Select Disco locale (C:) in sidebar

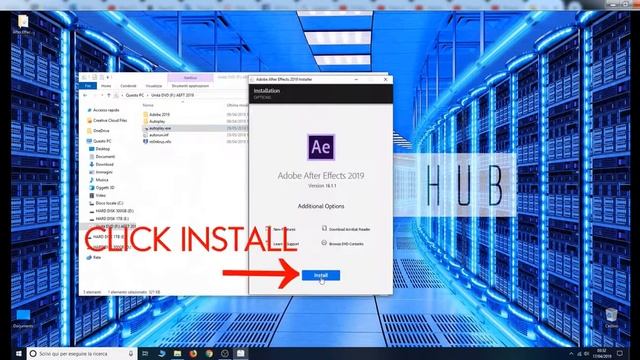[109, 203]
